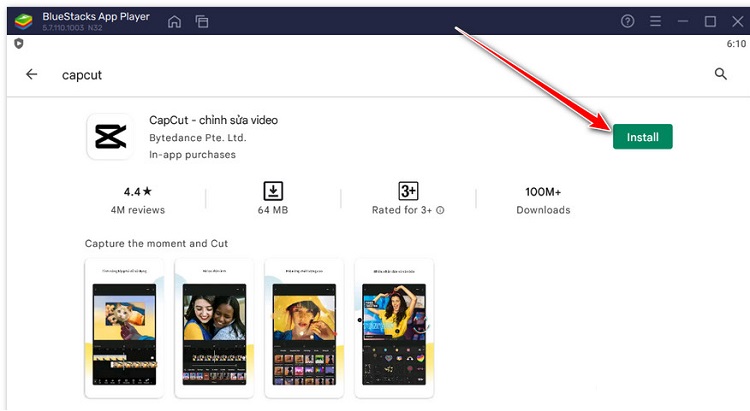Open the Rated for 3+ info icon
The image size is (750, 411).
(440, 210)
